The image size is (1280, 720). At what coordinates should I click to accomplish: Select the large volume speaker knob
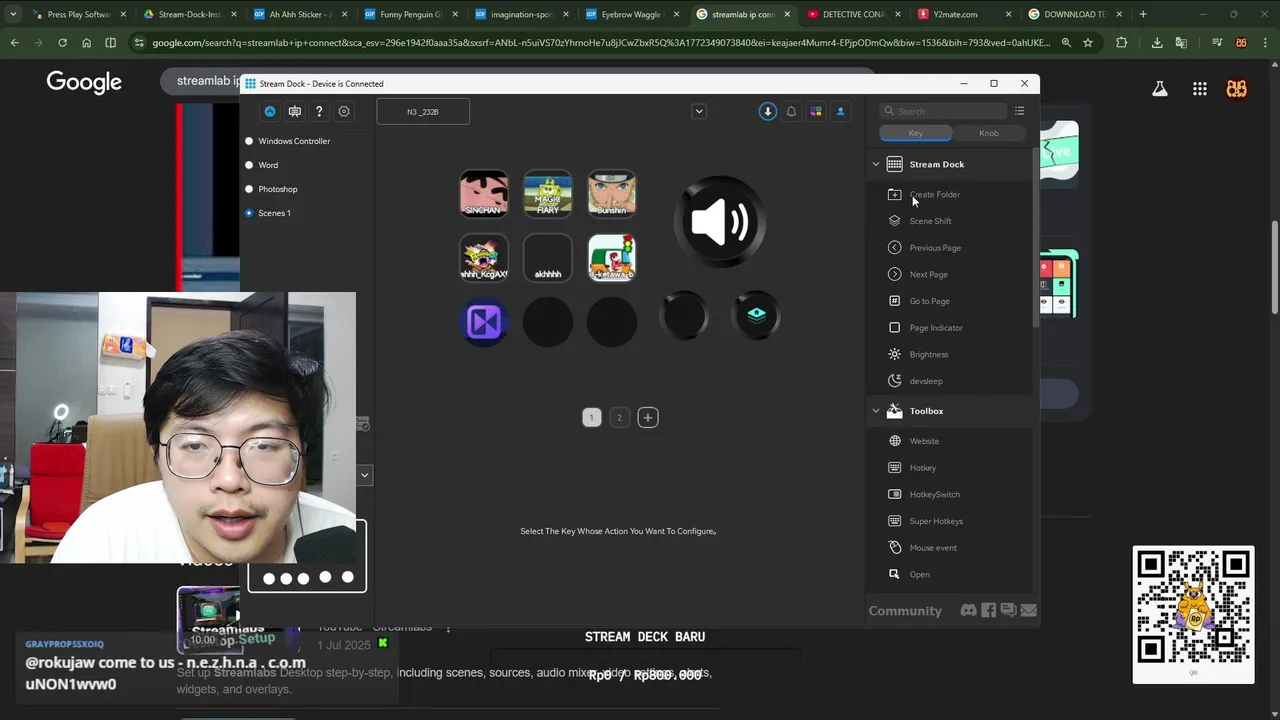click(720, 222)
